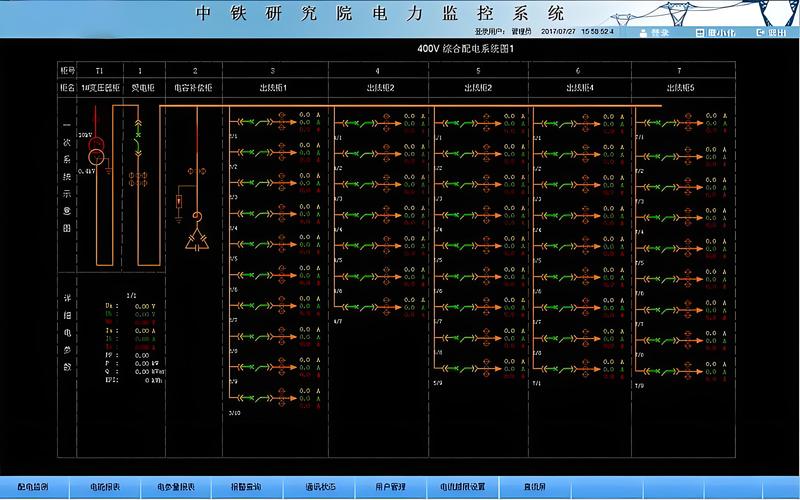
Task: Open the 电参量报表 tab
Action: coord(176,487)
